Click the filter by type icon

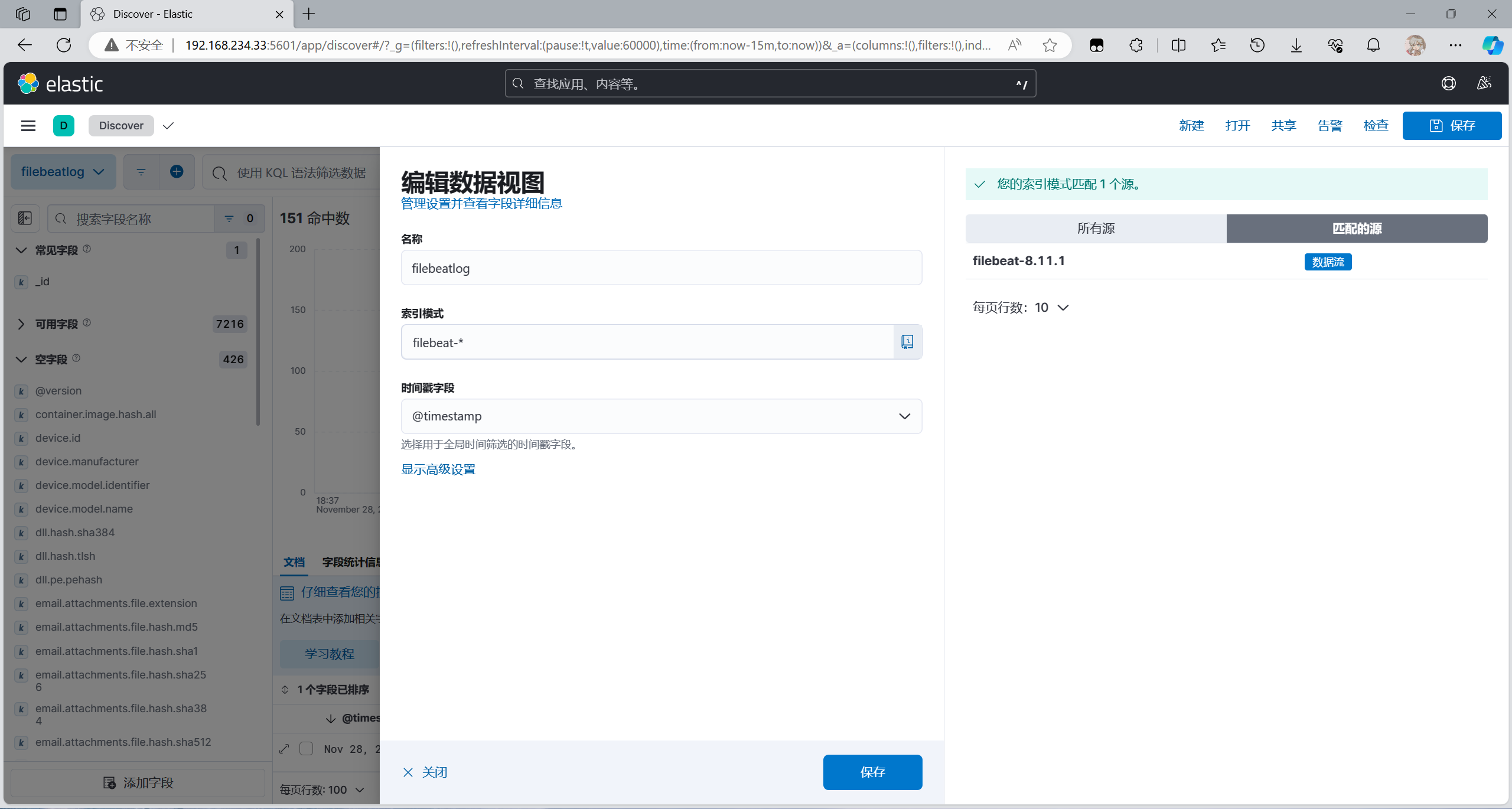(x=229, y=219)
